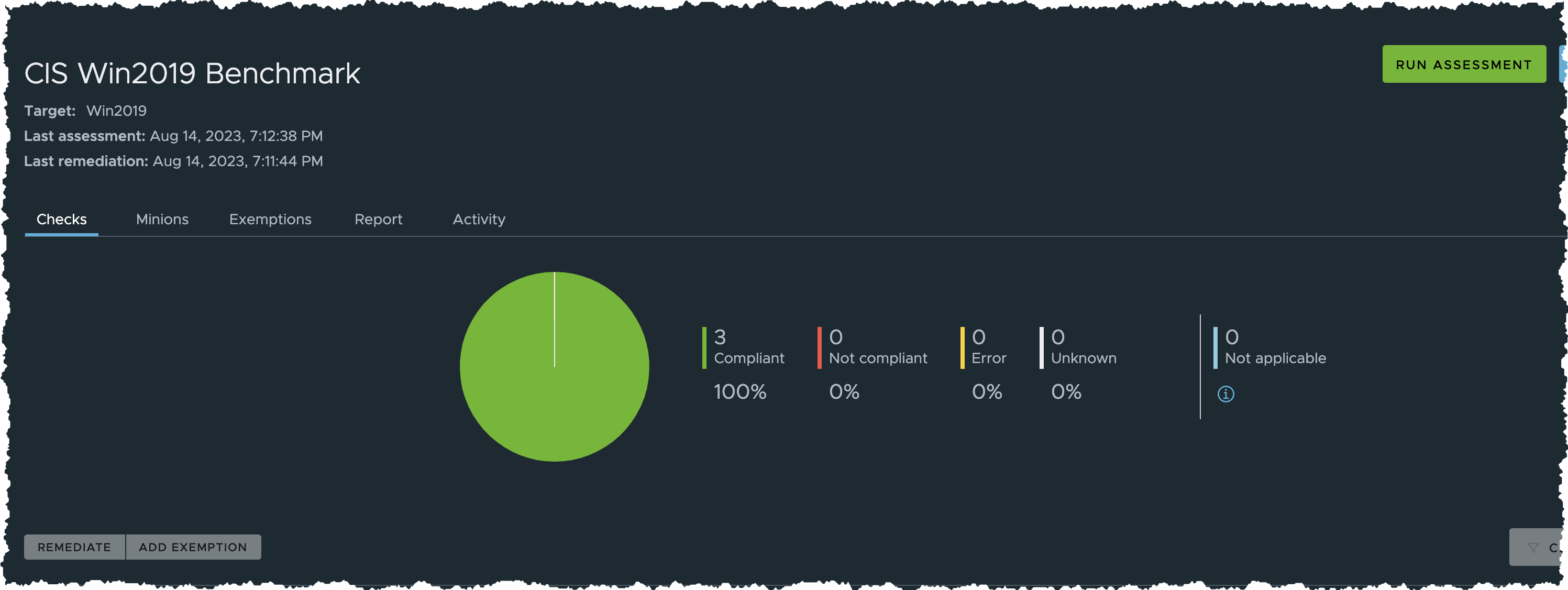This screenshot has width=1568, height=590.
Task: Click the filter funnel icon
Action: [x=1533, y=548]
